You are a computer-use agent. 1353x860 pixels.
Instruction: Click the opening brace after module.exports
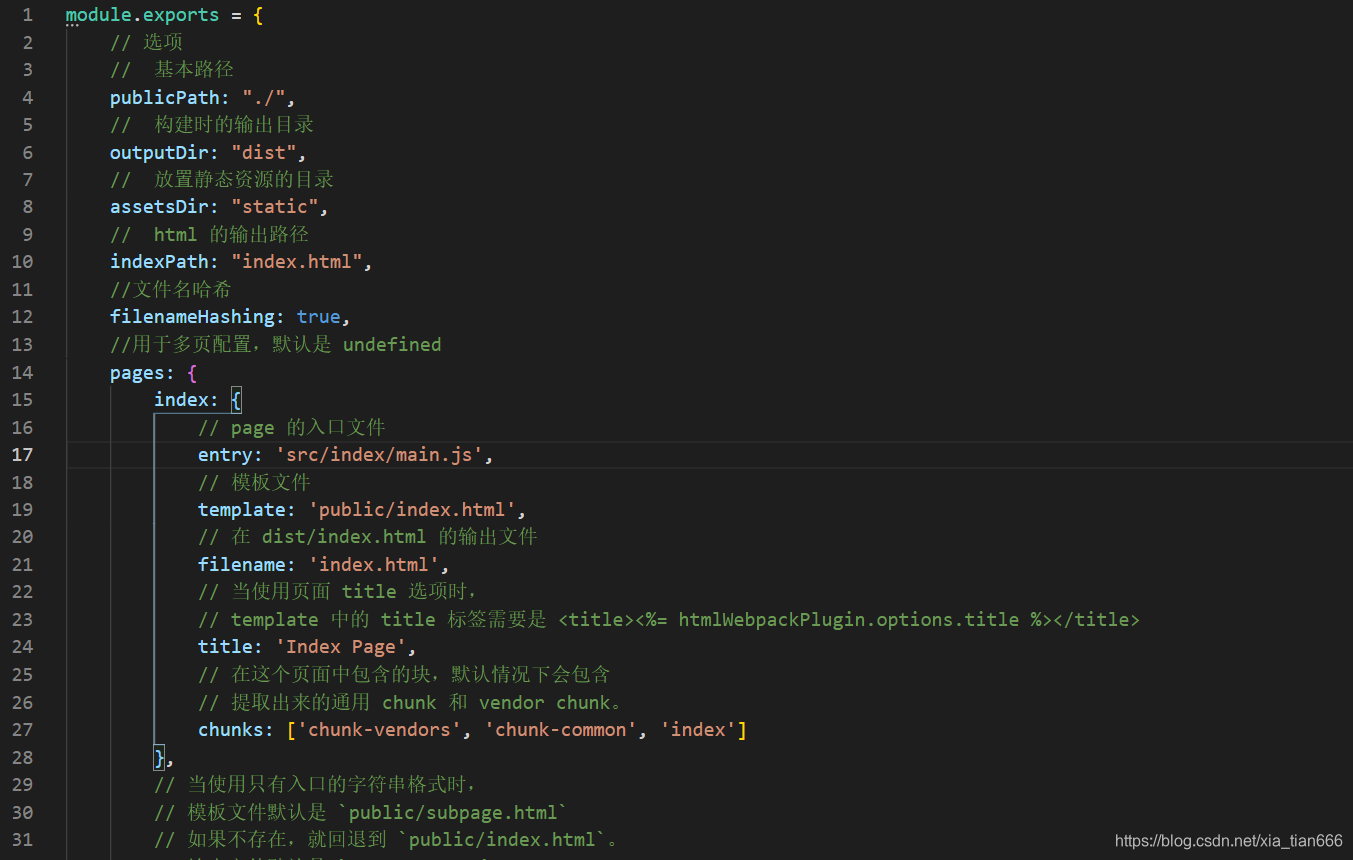258,14
